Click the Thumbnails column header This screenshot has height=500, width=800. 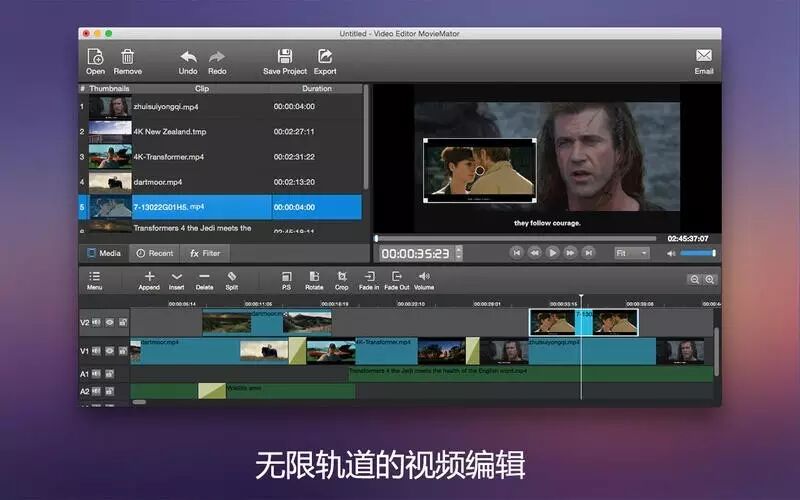point(109,88)
